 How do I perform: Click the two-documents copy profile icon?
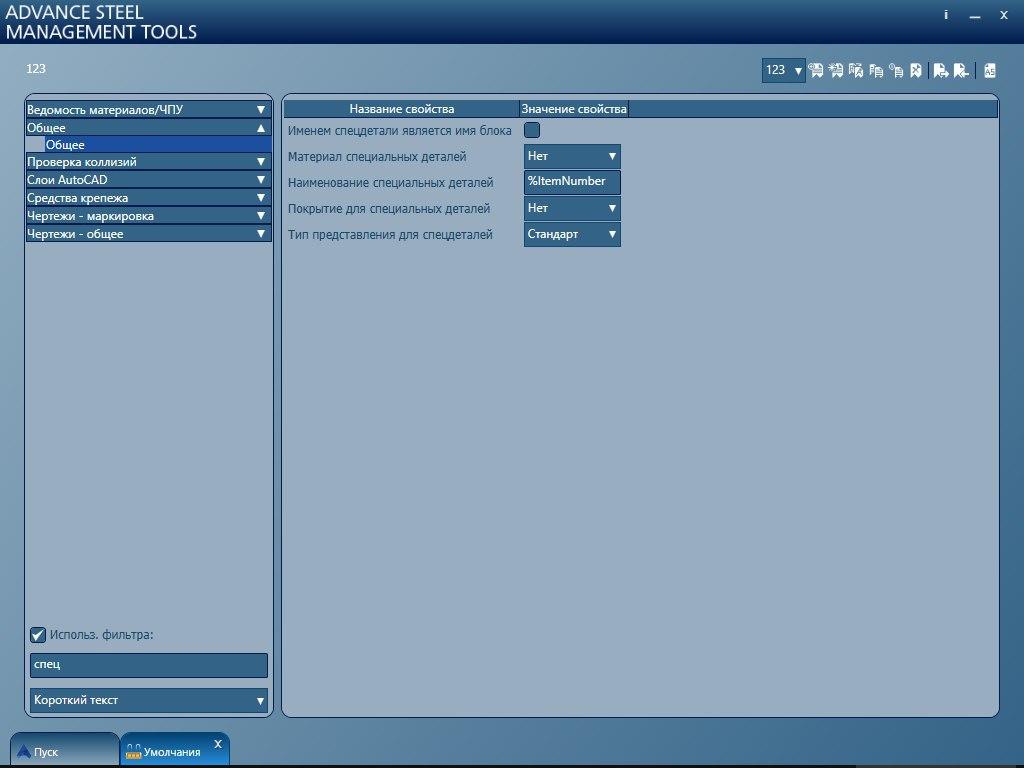tap(876, 70)
